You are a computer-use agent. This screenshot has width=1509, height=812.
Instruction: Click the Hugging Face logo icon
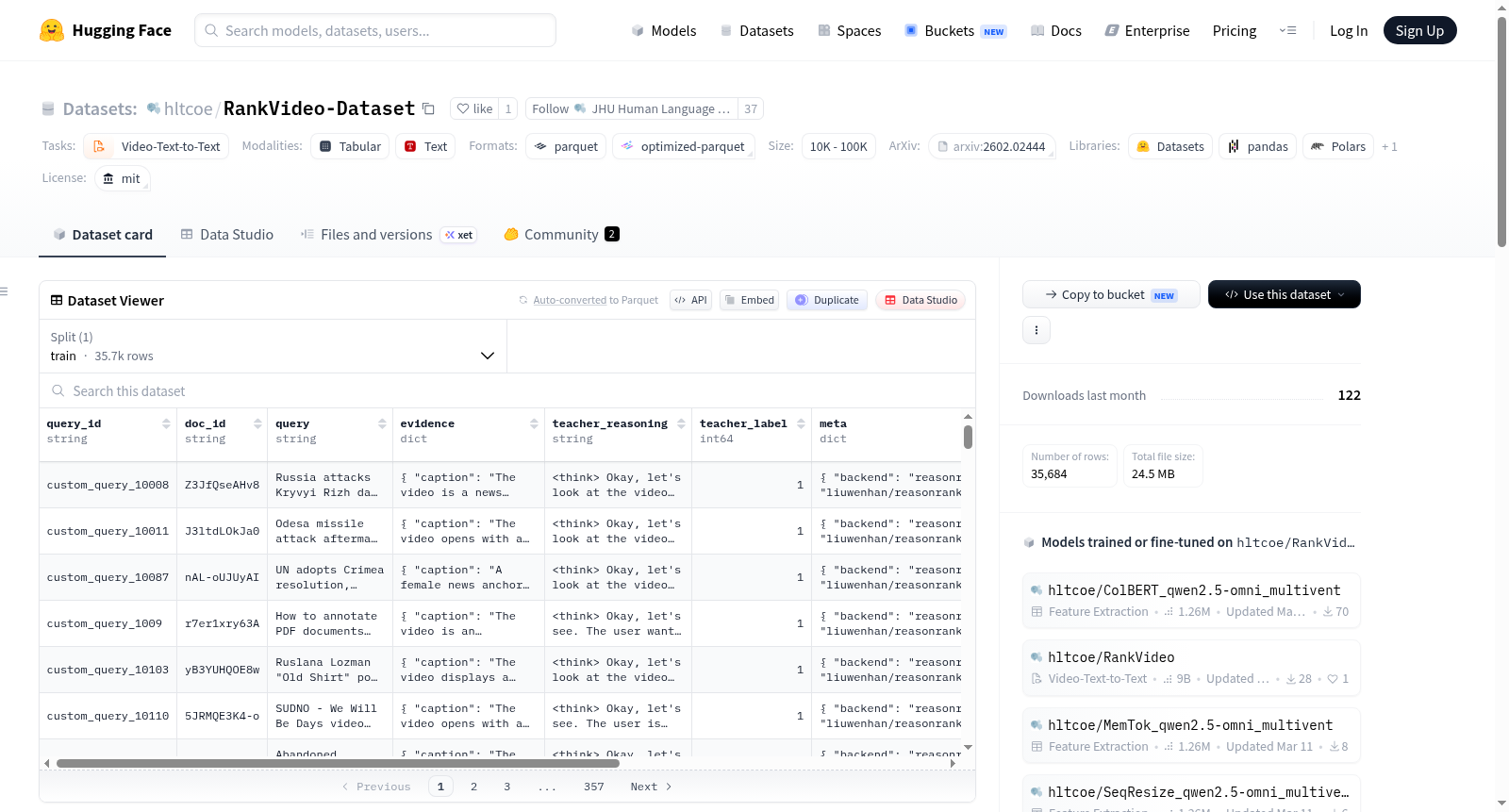[x=52, y=30]
